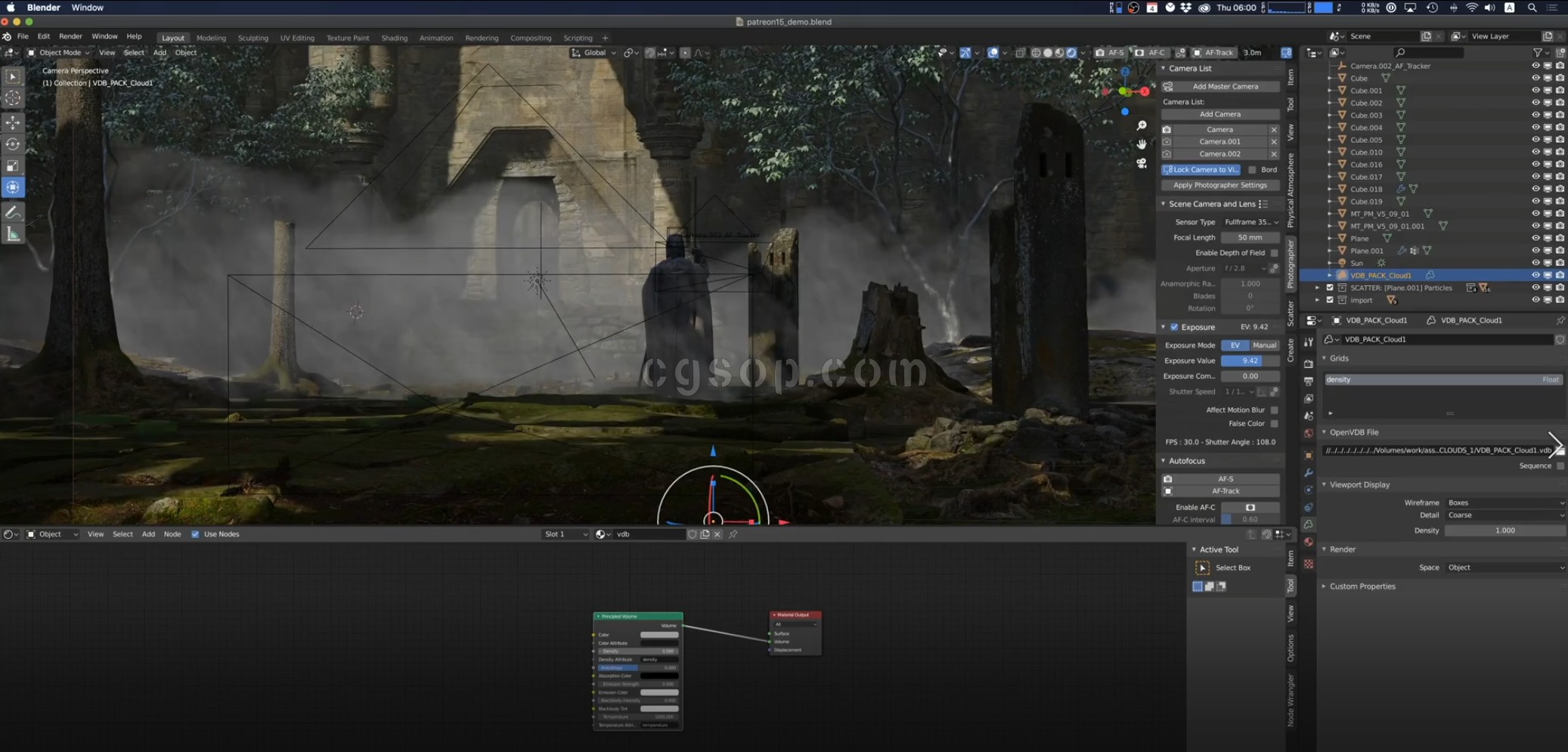Click the viewport zoom magnifier icon
This screenshot has height=752, width=1568.
pos(1142,125)
